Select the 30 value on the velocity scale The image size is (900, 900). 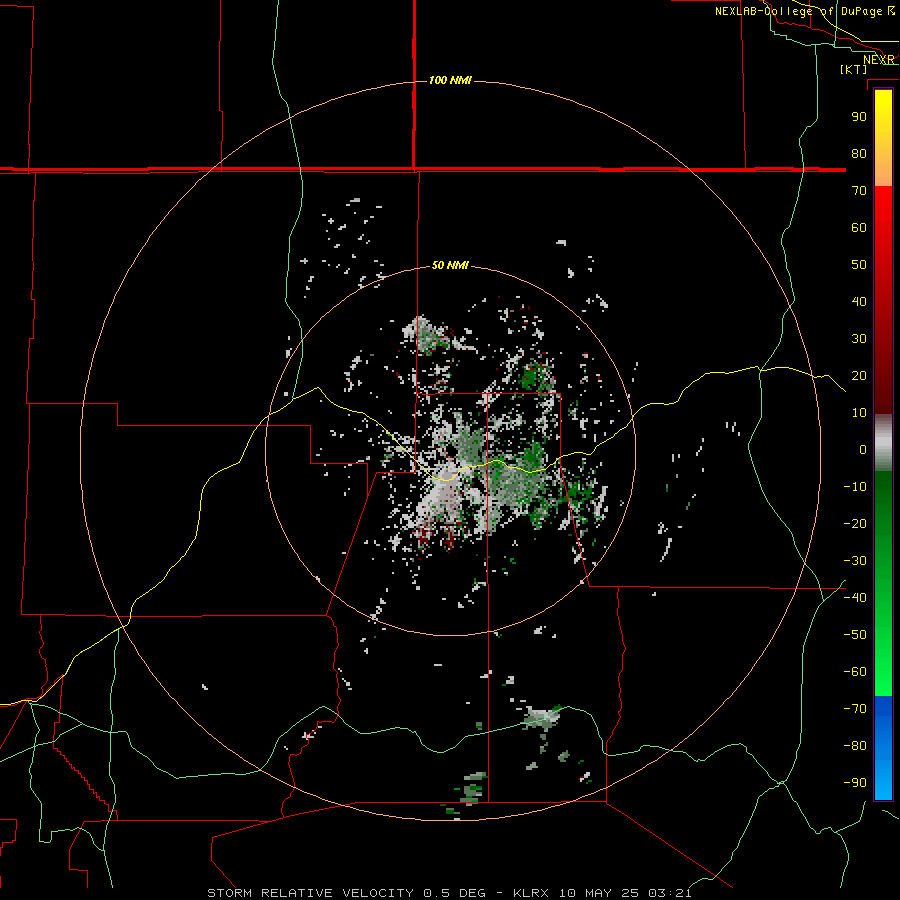click(859, 339)
